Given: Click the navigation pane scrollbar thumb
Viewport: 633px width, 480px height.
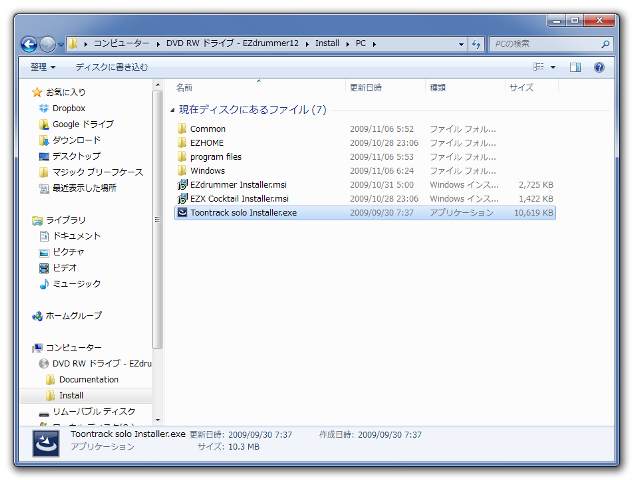Looking at the screenshot, I should pyautogui.click(x=157, y=219).
